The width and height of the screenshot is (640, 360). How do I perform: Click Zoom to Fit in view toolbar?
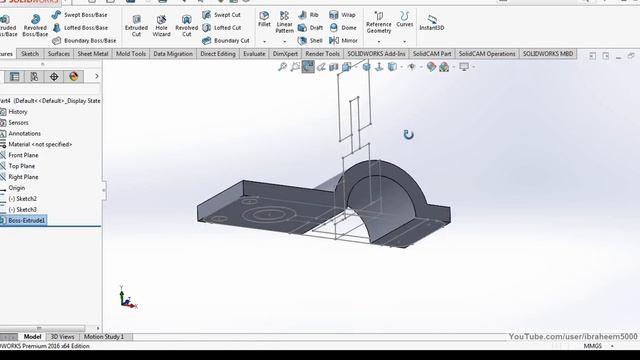[x=282, y=67]
